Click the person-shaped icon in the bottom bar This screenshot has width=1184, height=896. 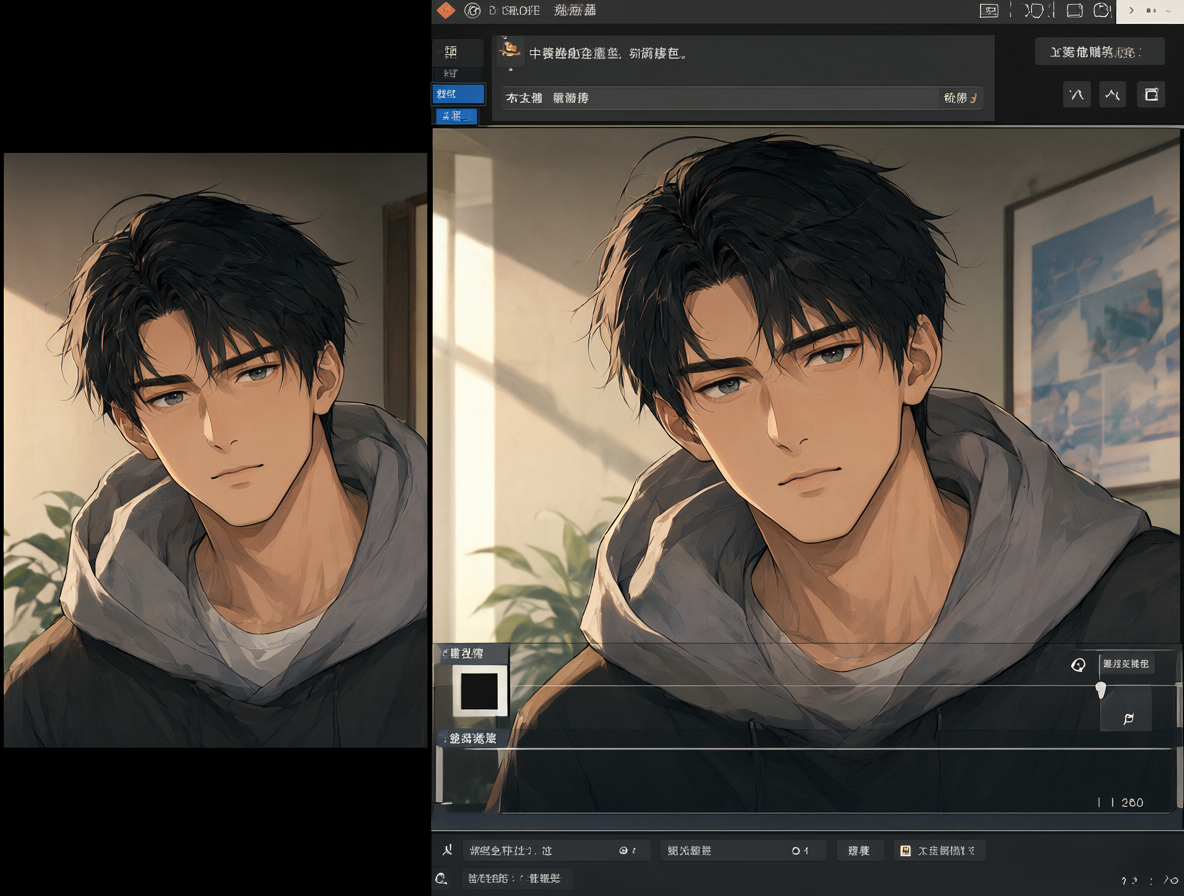coord(448,851)
